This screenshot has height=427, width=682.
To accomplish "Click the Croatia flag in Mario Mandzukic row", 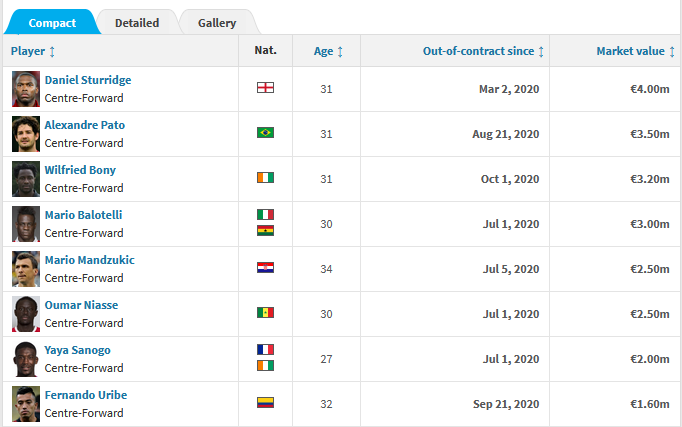I will point(265,268).
